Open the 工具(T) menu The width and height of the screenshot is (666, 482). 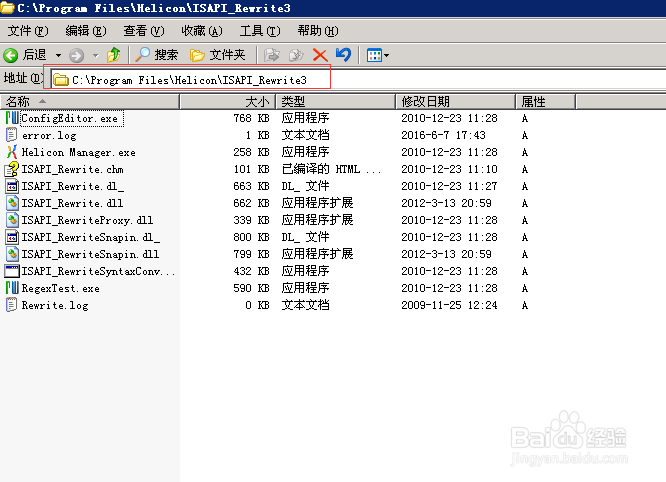(x=260, y=31)
